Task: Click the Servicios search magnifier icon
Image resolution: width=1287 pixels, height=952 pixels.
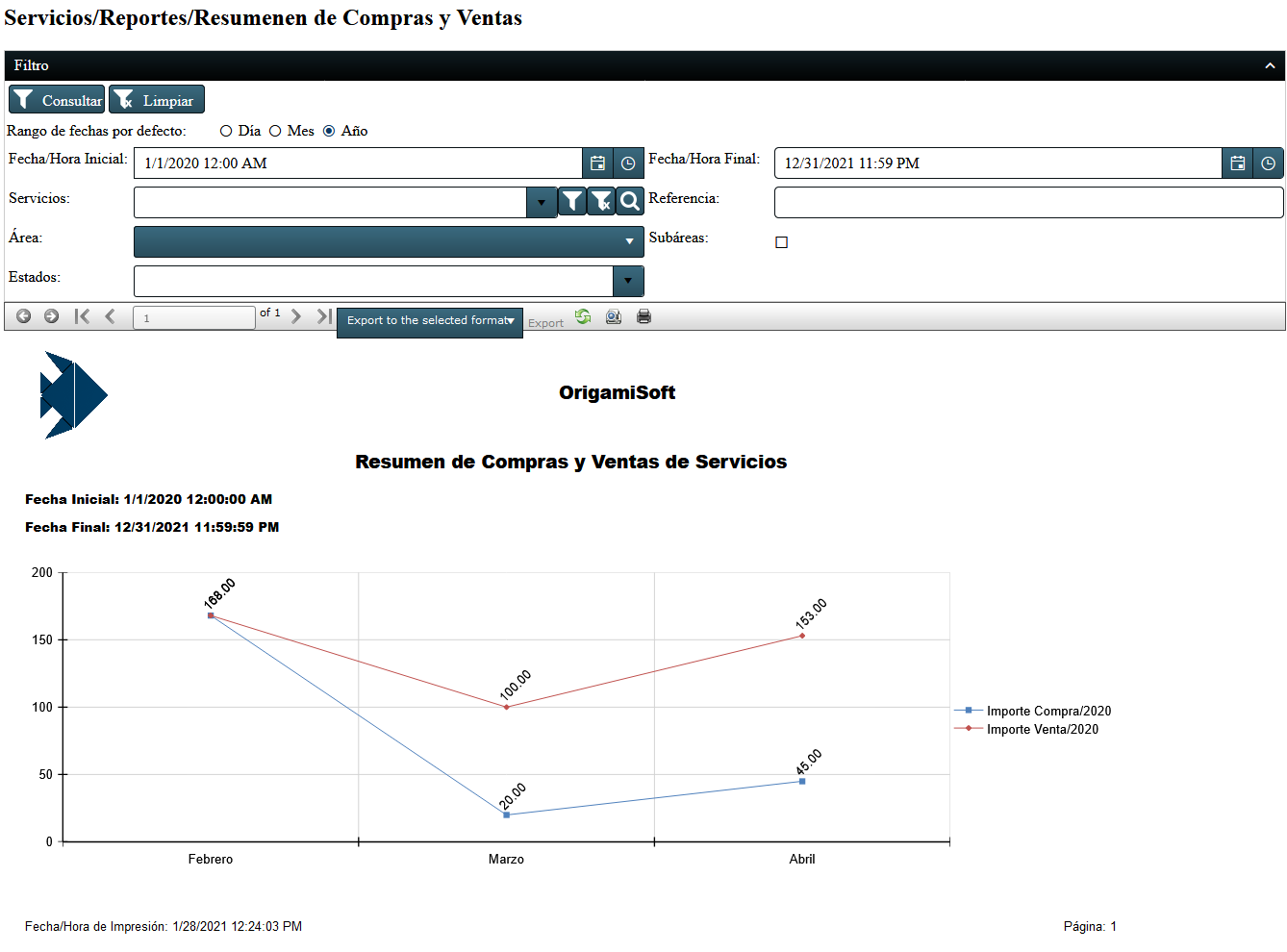Action: click(x=630, y=200)
